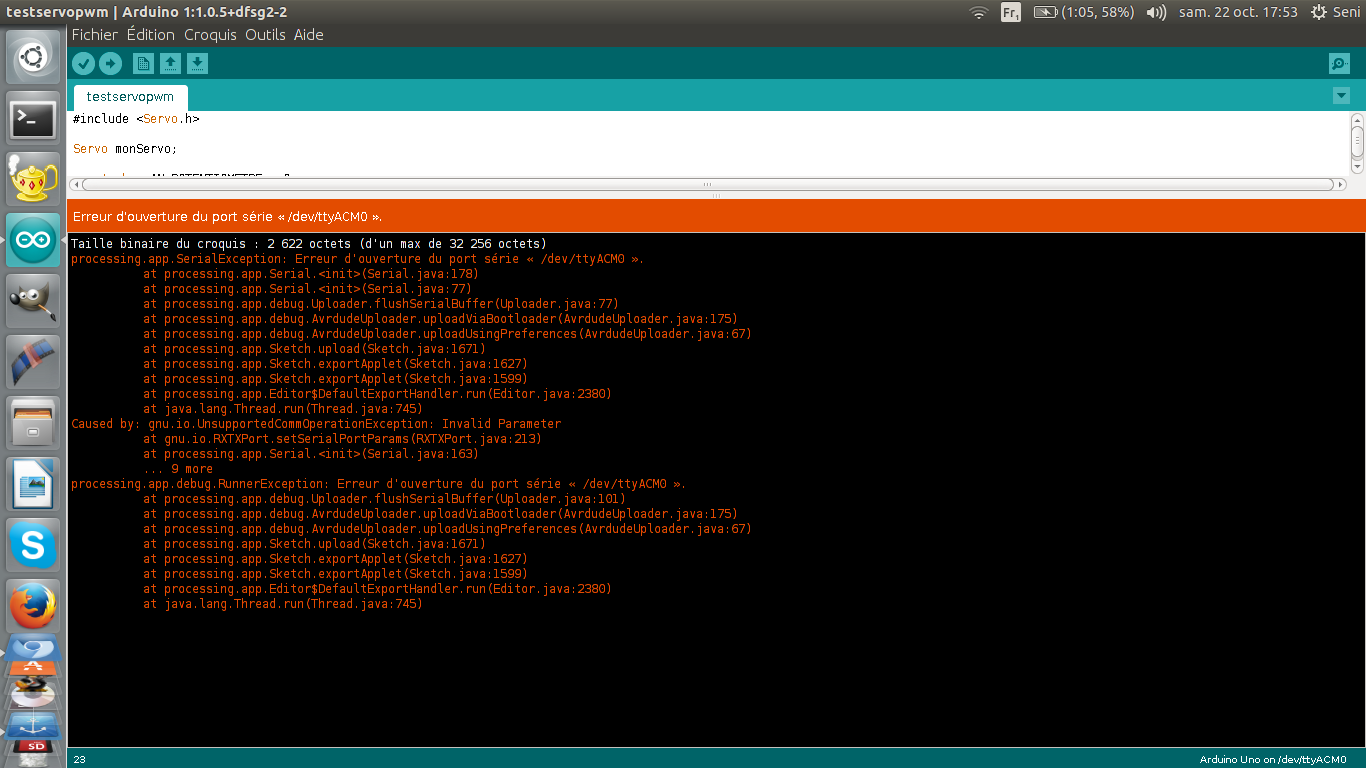Viewport: 1366px width, 768px height.
Task: Open the Serial Monitor icon
Action: [x=1339, y=64]
